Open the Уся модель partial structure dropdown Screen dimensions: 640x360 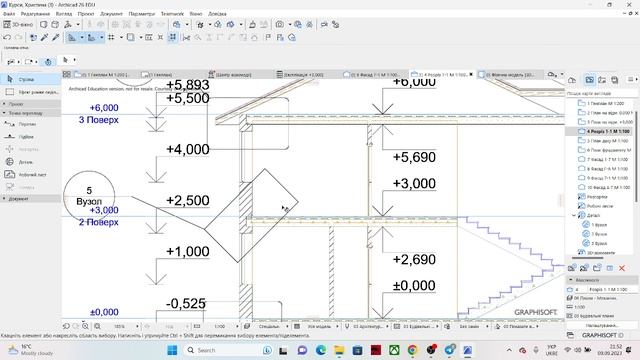[337, 326]
